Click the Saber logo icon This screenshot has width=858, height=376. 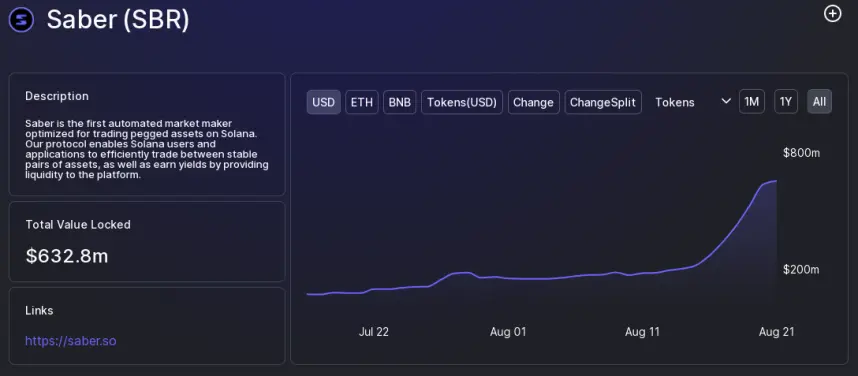coord(21,20)
